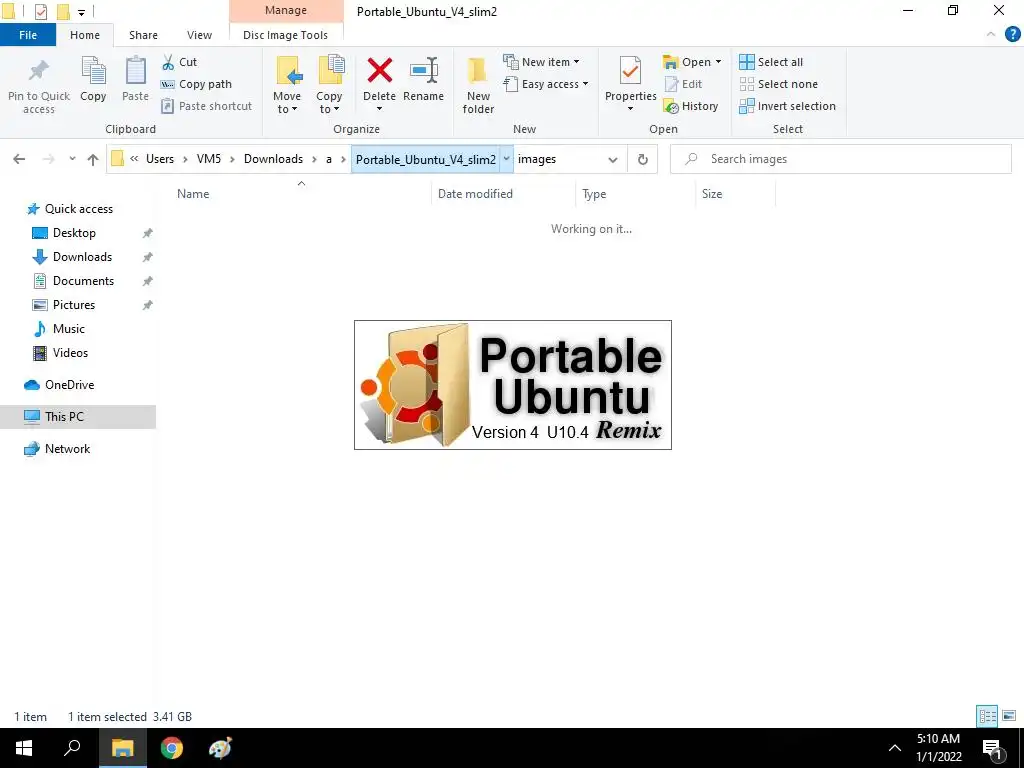Open OneDrive in navigation pane

click(69, 385)
